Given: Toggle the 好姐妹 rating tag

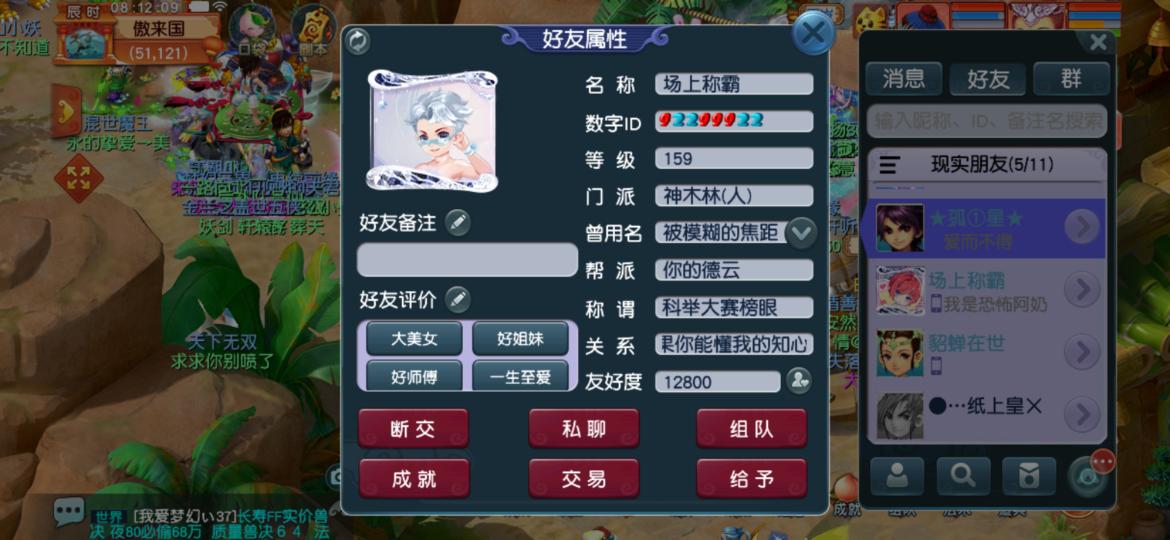Looking at the screenshot, I should point(520,339).
